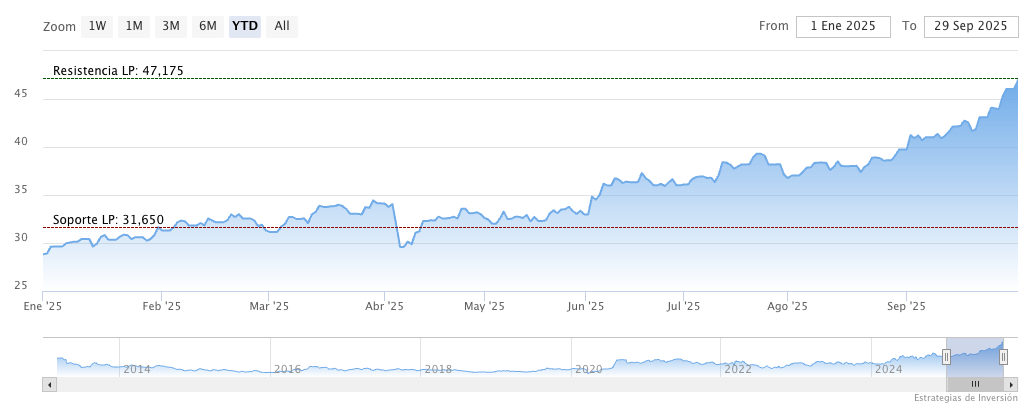Switch chart zoom to 3M
The height and width of the screenshot is (408, 1029).
coord(171,26)
